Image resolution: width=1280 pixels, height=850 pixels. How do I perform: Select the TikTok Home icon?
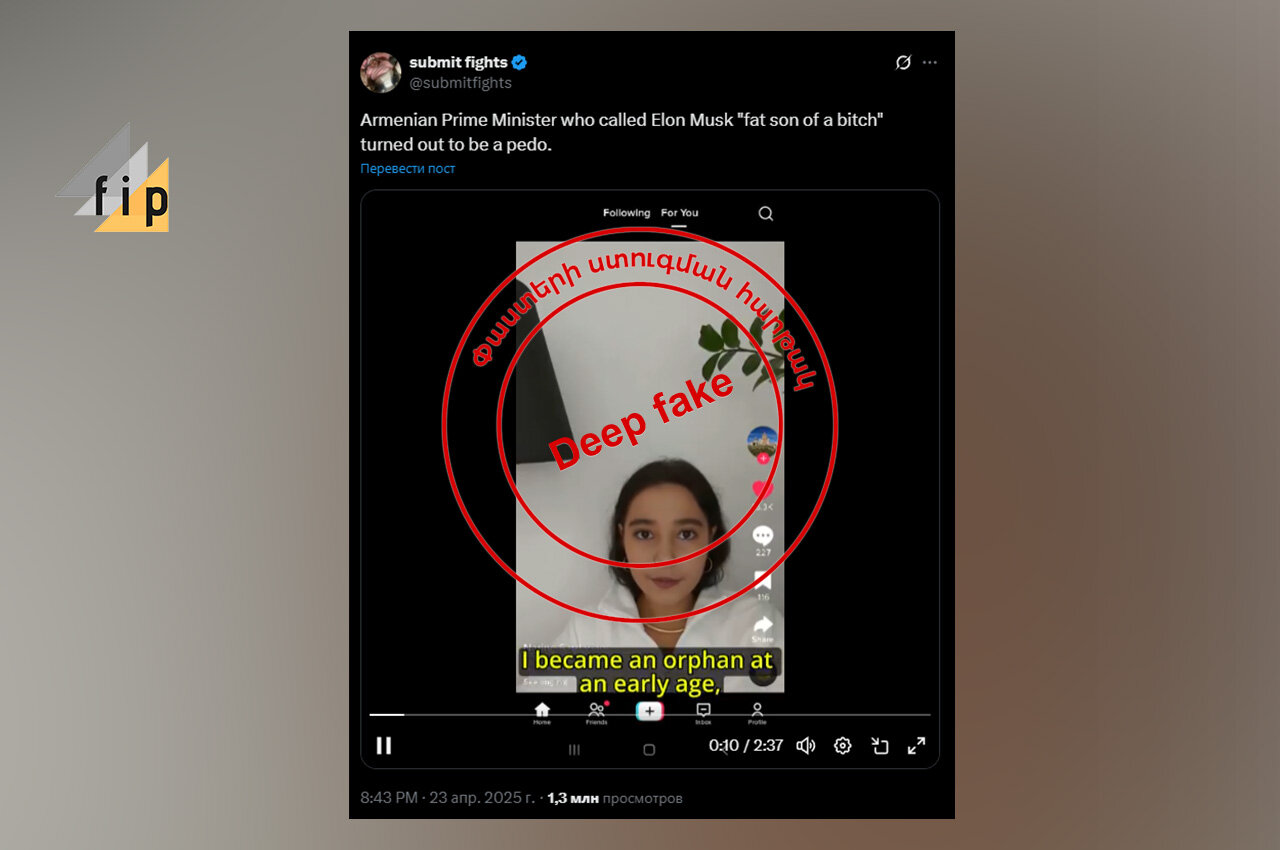[x=541, y=710]
